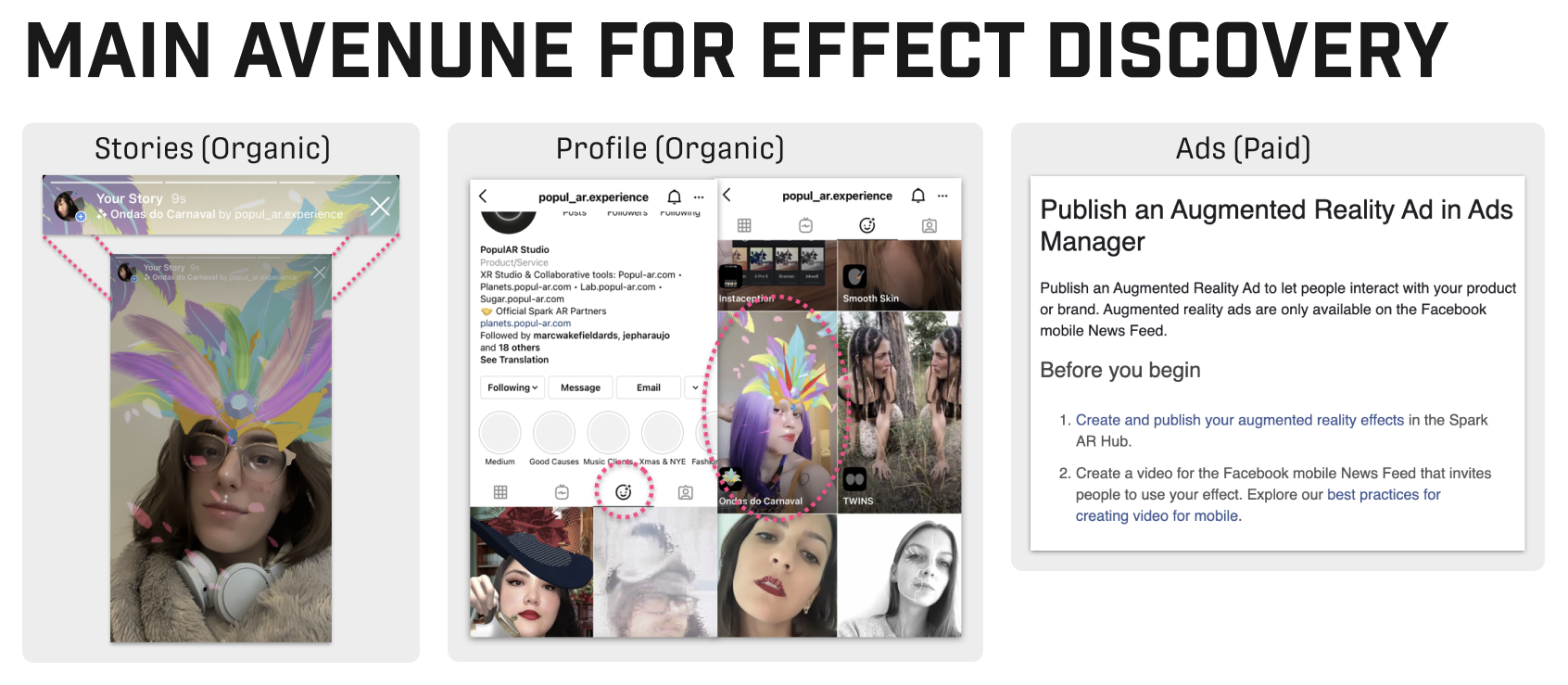Tap the Instaception effect icon

[730, 276]
